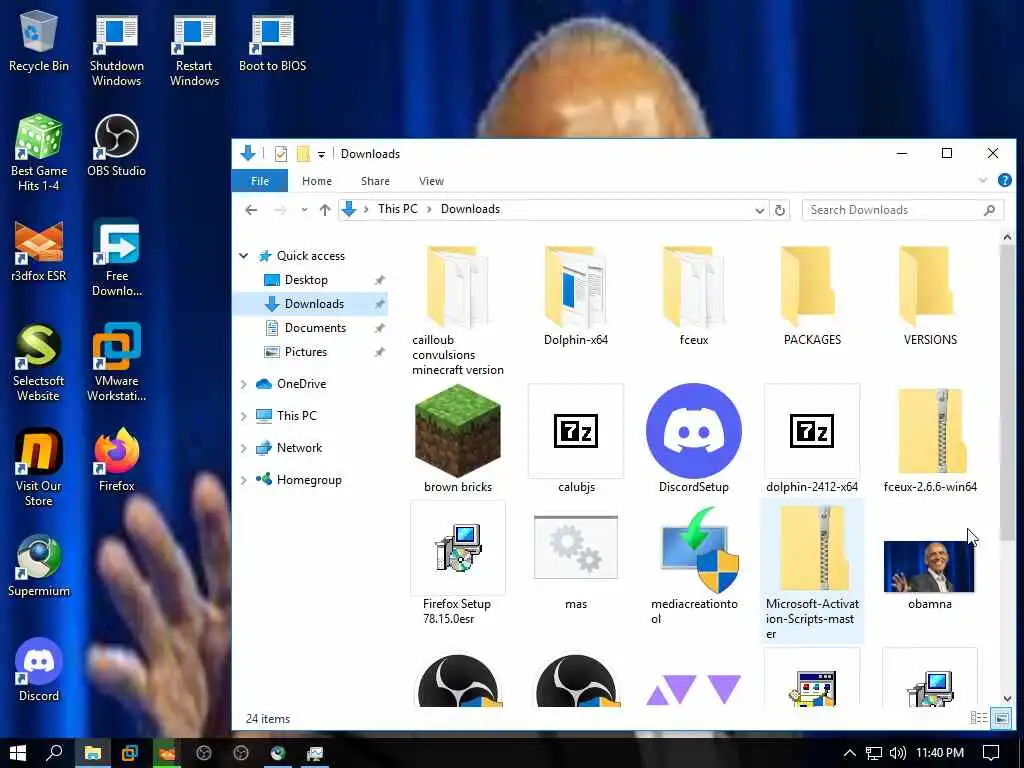Open Selectsoft Website desktop shortcut

(39, 362)
